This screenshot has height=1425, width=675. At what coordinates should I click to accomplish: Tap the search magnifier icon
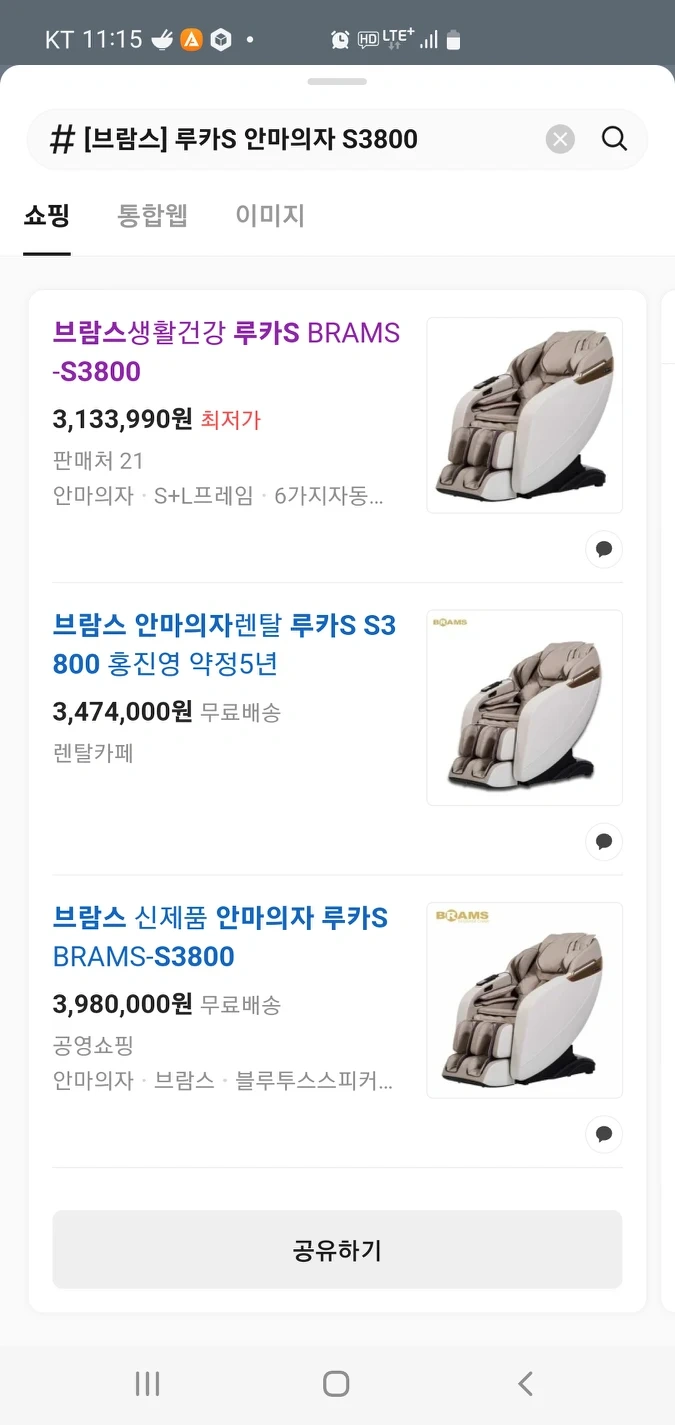(613, 139)
